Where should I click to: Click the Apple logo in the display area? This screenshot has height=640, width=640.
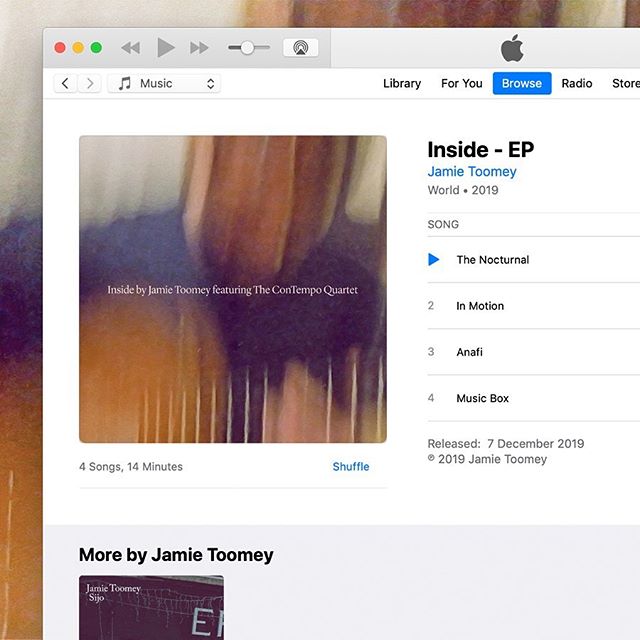coord(512,48)
